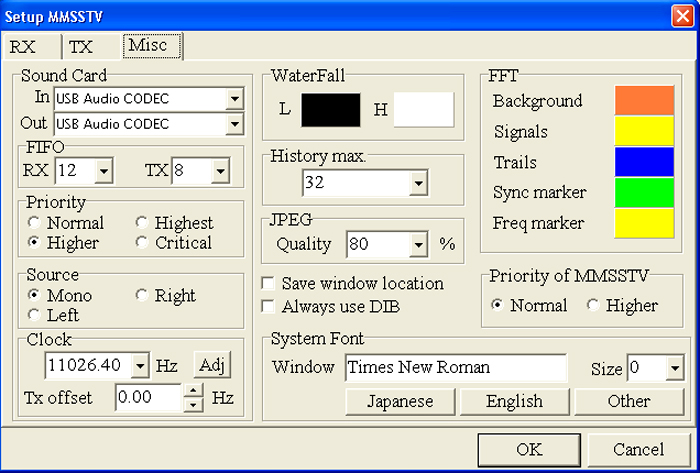Change the FFT Sync marker green swatch

[644, 192]
